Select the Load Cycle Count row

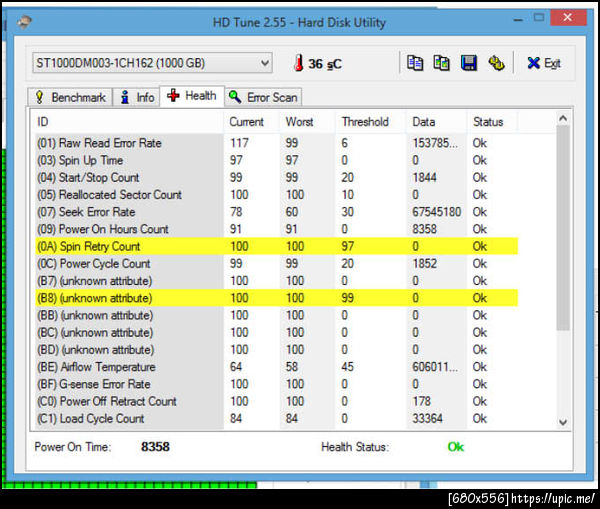(276, 419)
